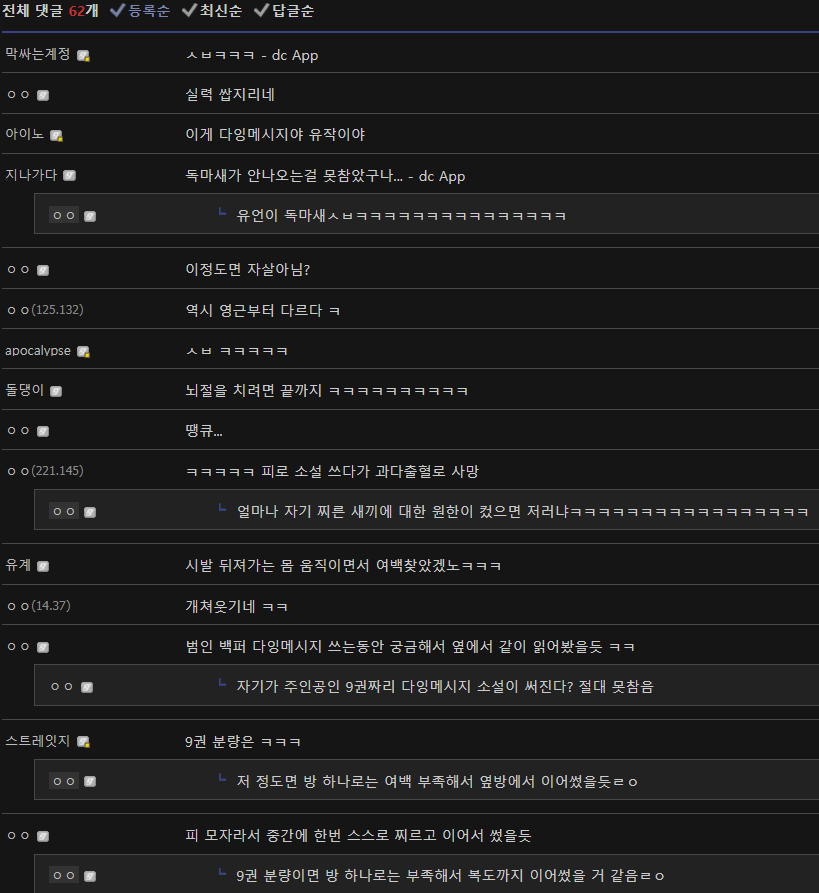Sort comments by 등록순

coord(140,11)
